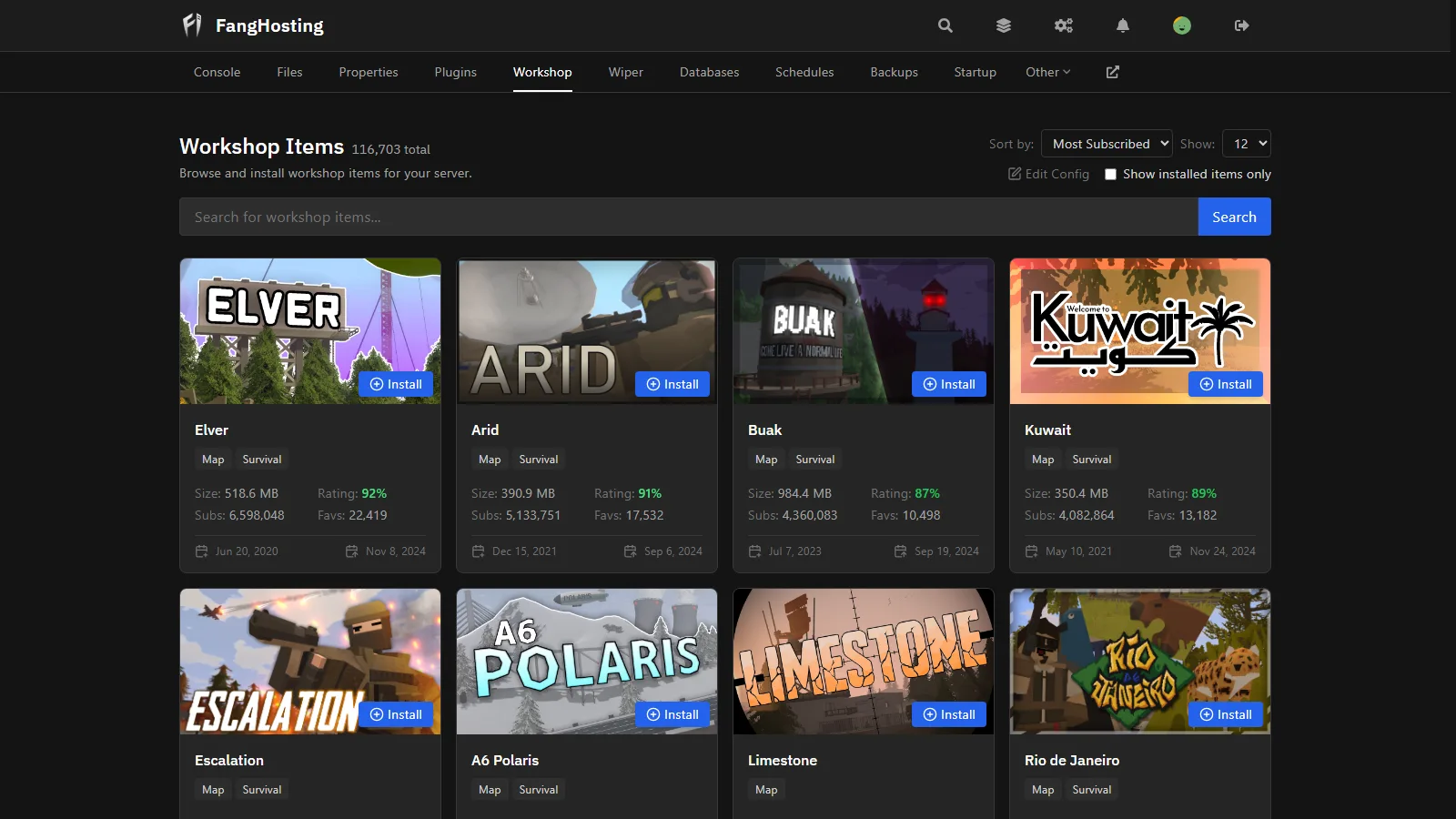Switch to the Console tab
The width and height of the screenshot is (1456, 819).
tap(217, 72)
